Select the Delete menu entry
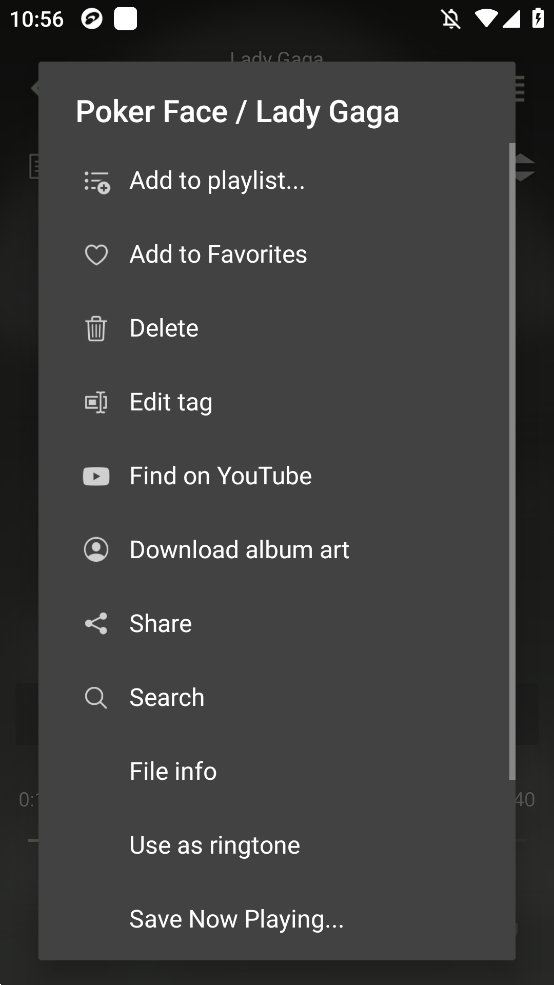This screenshot has height=985, width=554. (277, 329)
